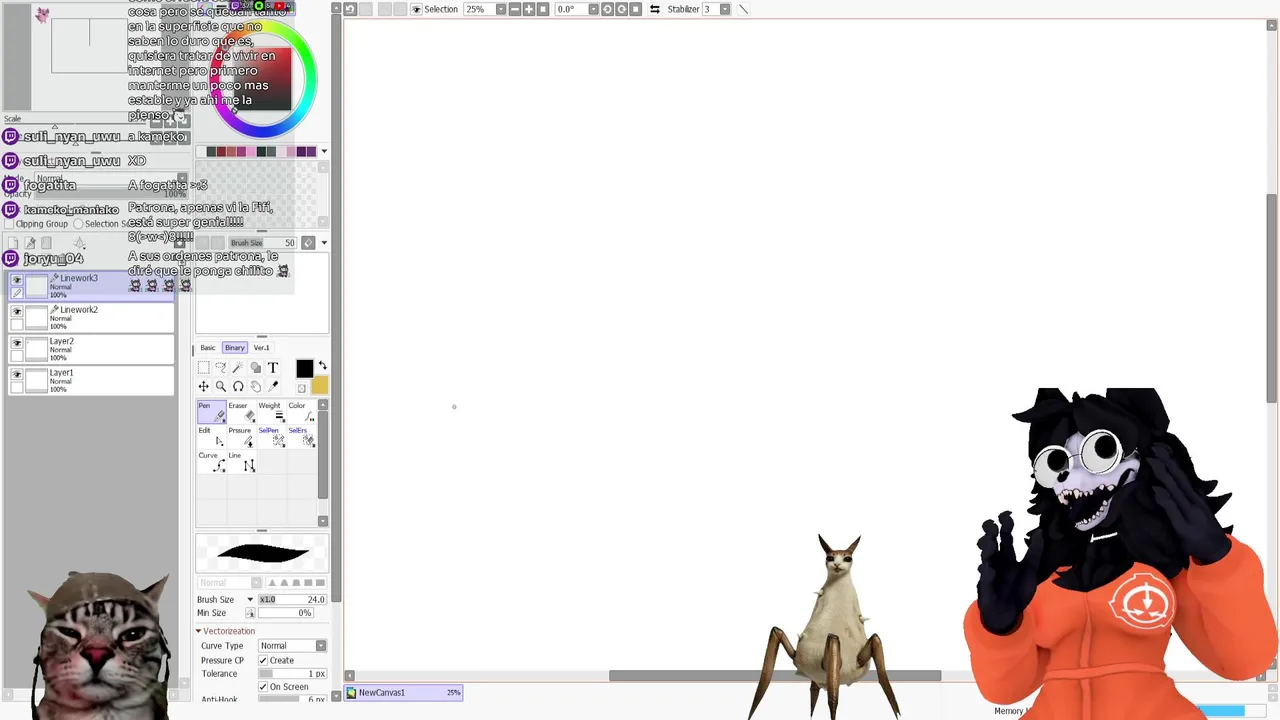Click the yellow background color swatch
The height and width of the screenshot is (720, 1280).
coord(320,386)
